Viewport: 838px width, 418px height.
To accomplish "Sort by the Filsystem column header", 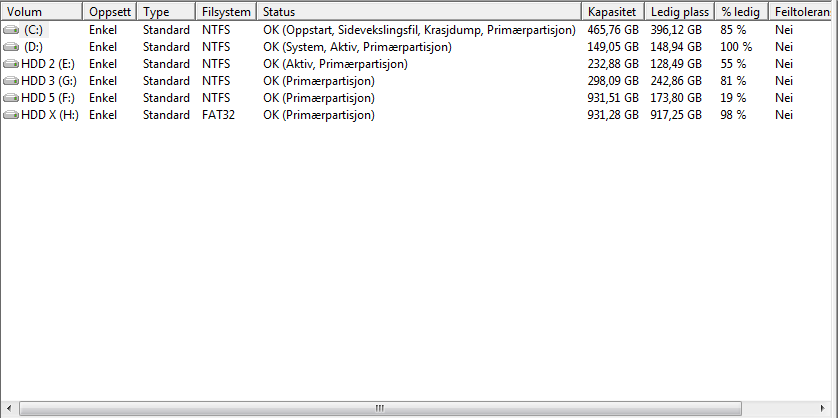I will coord(227,12).
